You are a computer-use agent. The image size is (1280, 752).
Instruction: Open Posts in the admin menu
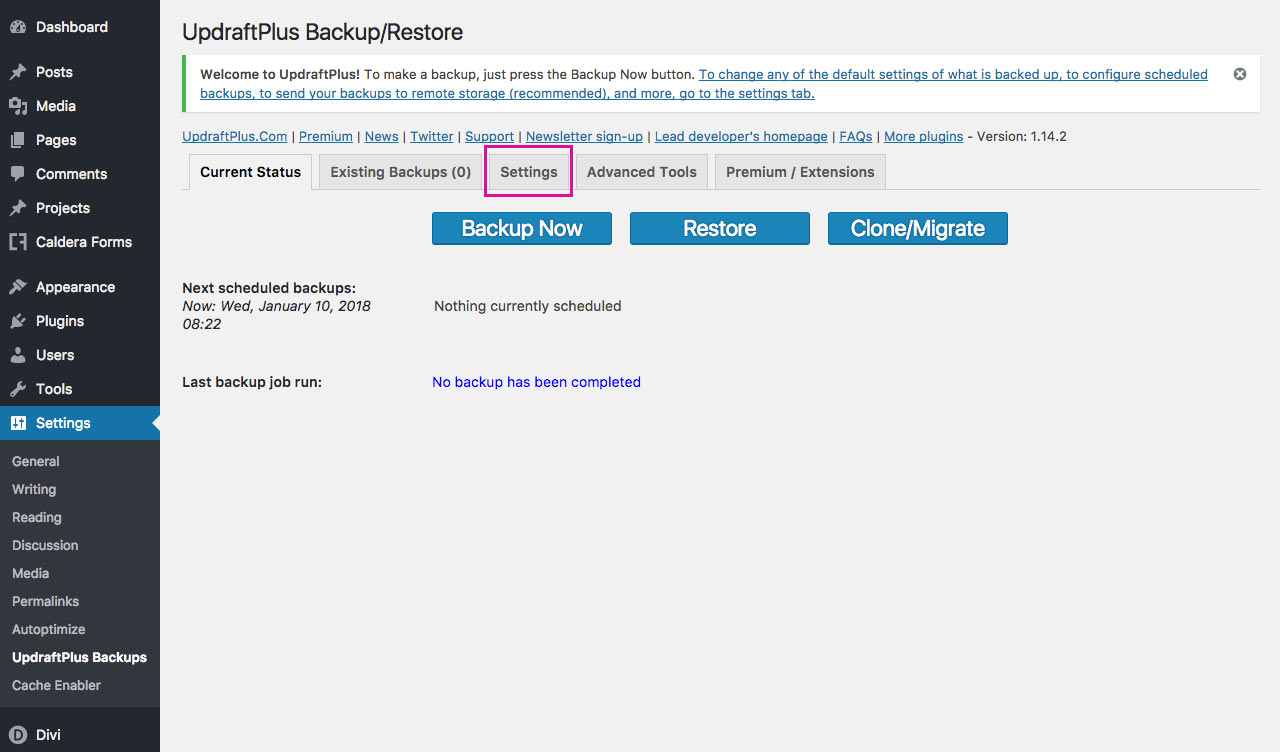(x=54, y=72)
